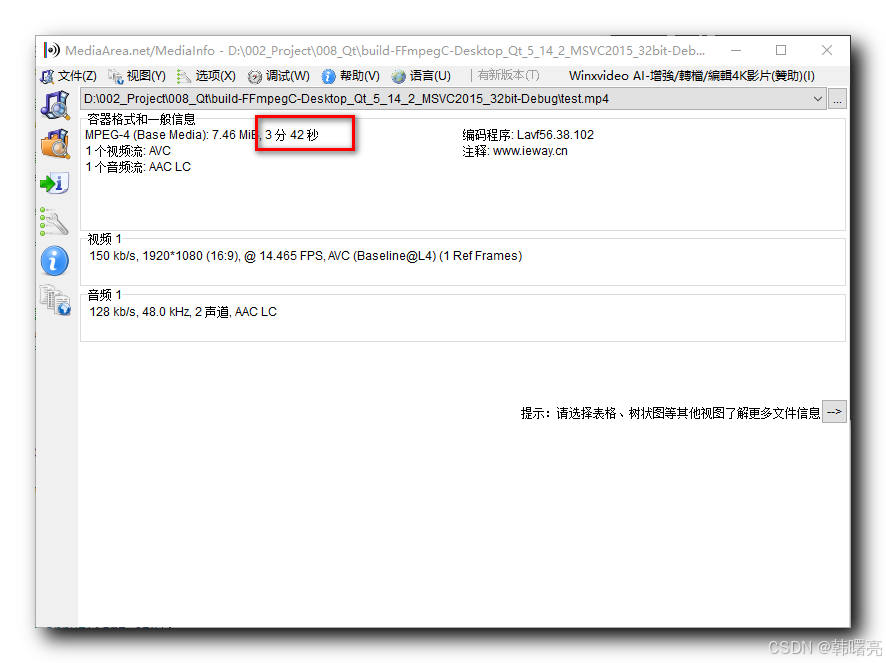
Task: Open the 视图(Y) menu
Action: pos(137,76)
